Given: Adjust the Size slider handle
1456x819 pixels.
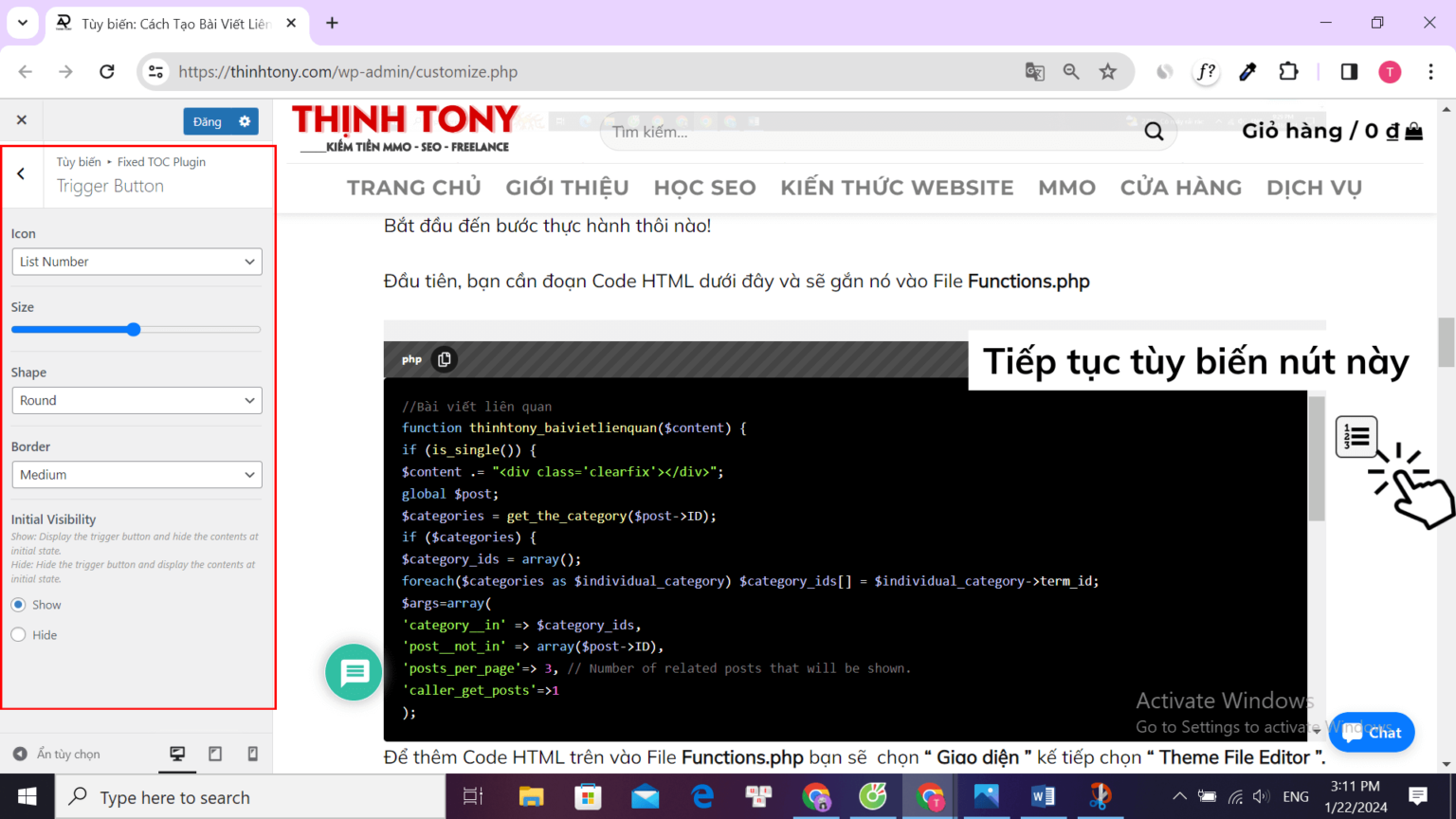Looking at the screenshot, I should coord(134,329).
